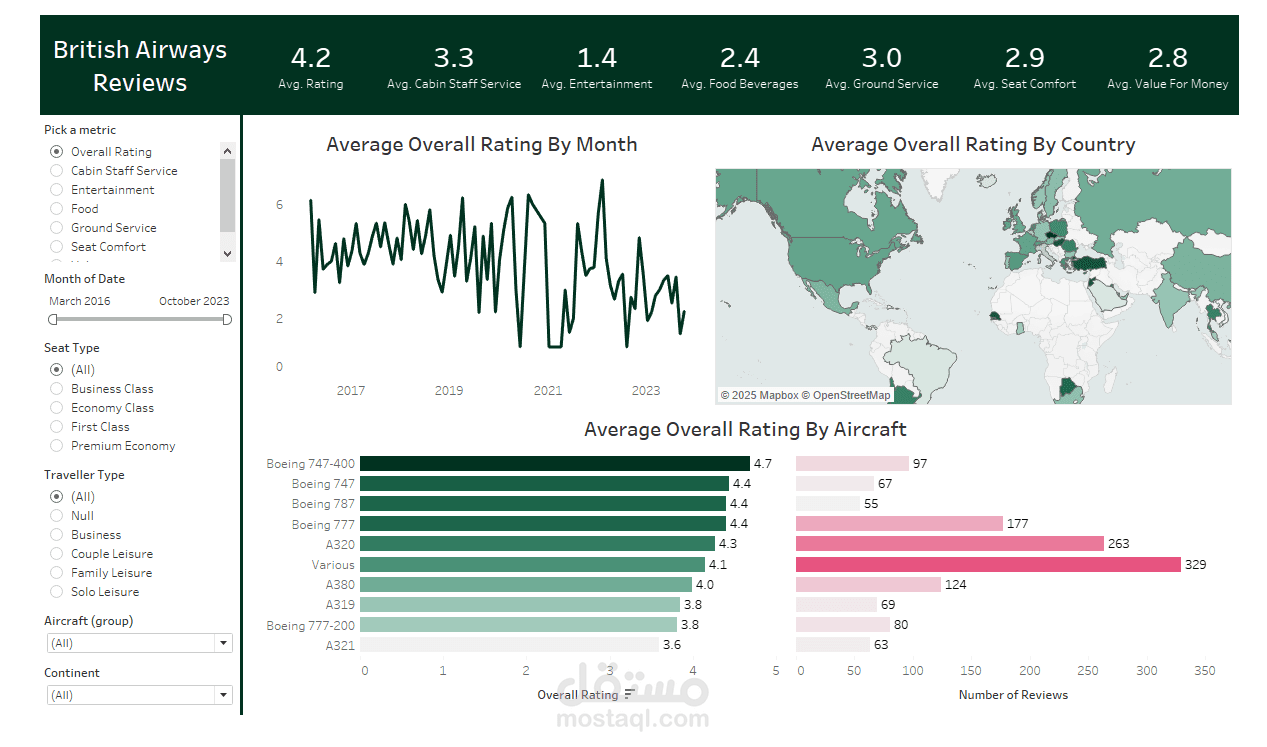Click the Boeing 787 green bar
Viewport: 1267px width, 747px height.
click(x=543, y=504)
